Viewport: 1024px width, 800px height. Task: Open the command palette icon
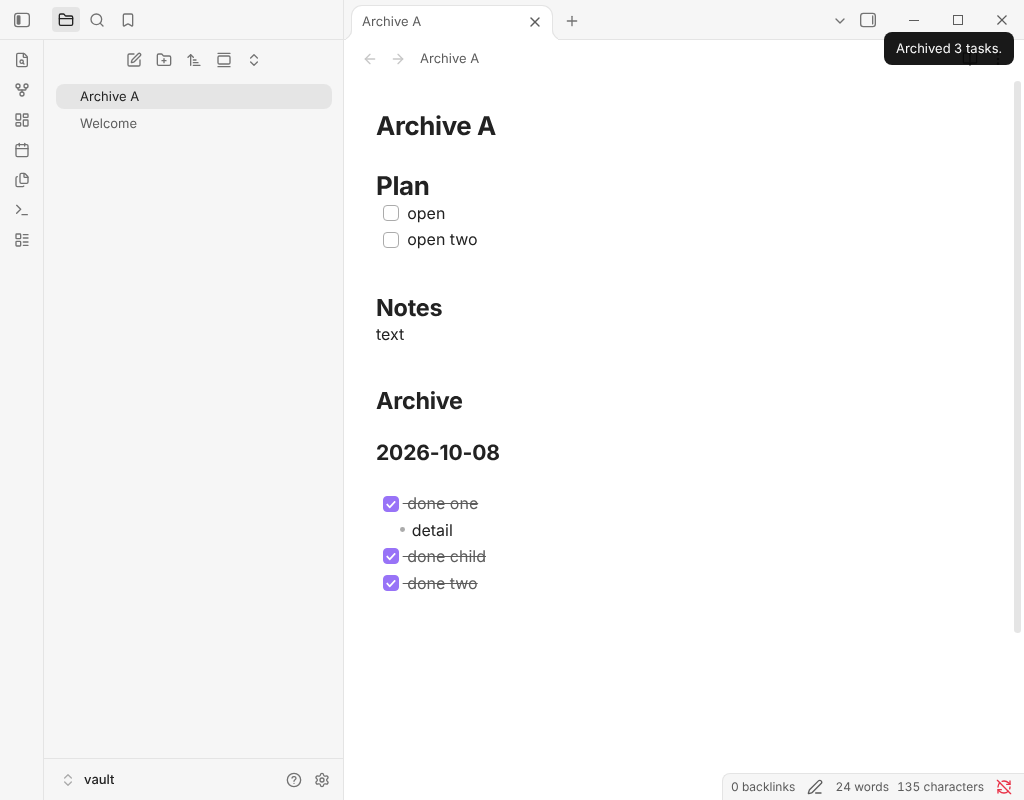[22, 210]
